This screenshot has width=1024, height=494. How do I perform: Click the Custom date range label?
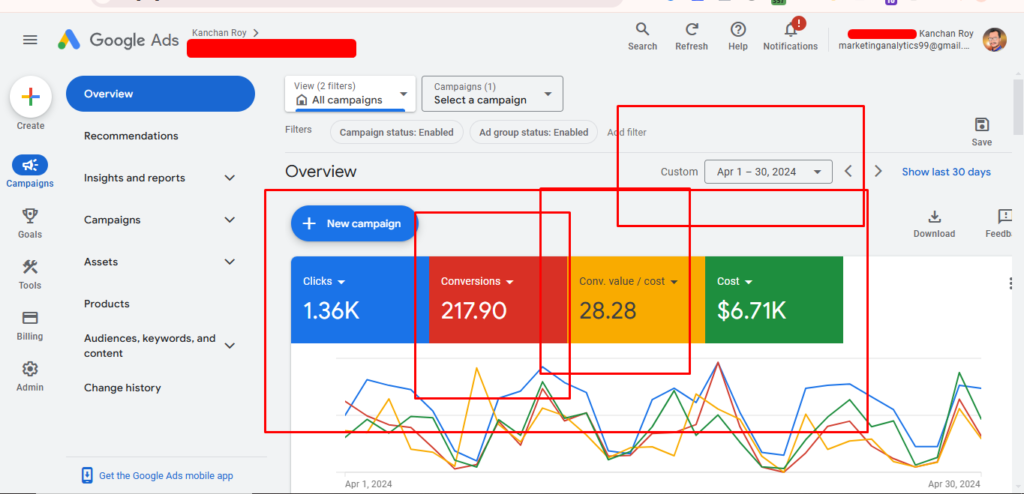click(x=679, y=172)
